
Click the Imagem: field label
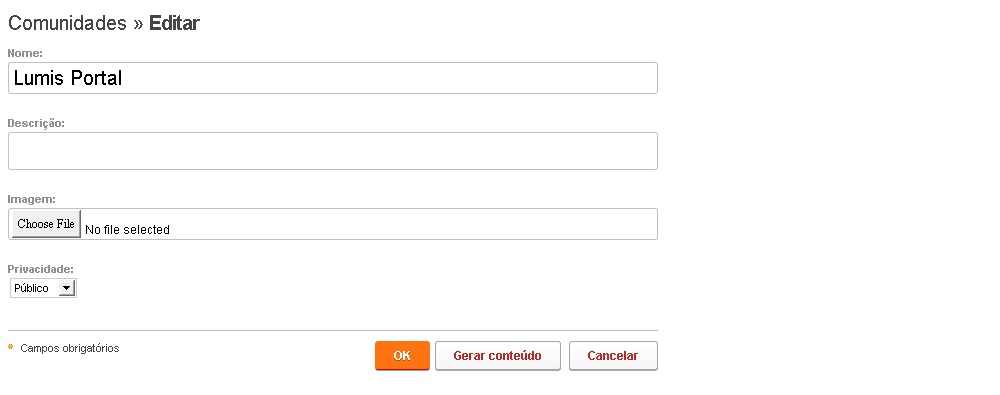pyautogui.click(x=32, y=199)
